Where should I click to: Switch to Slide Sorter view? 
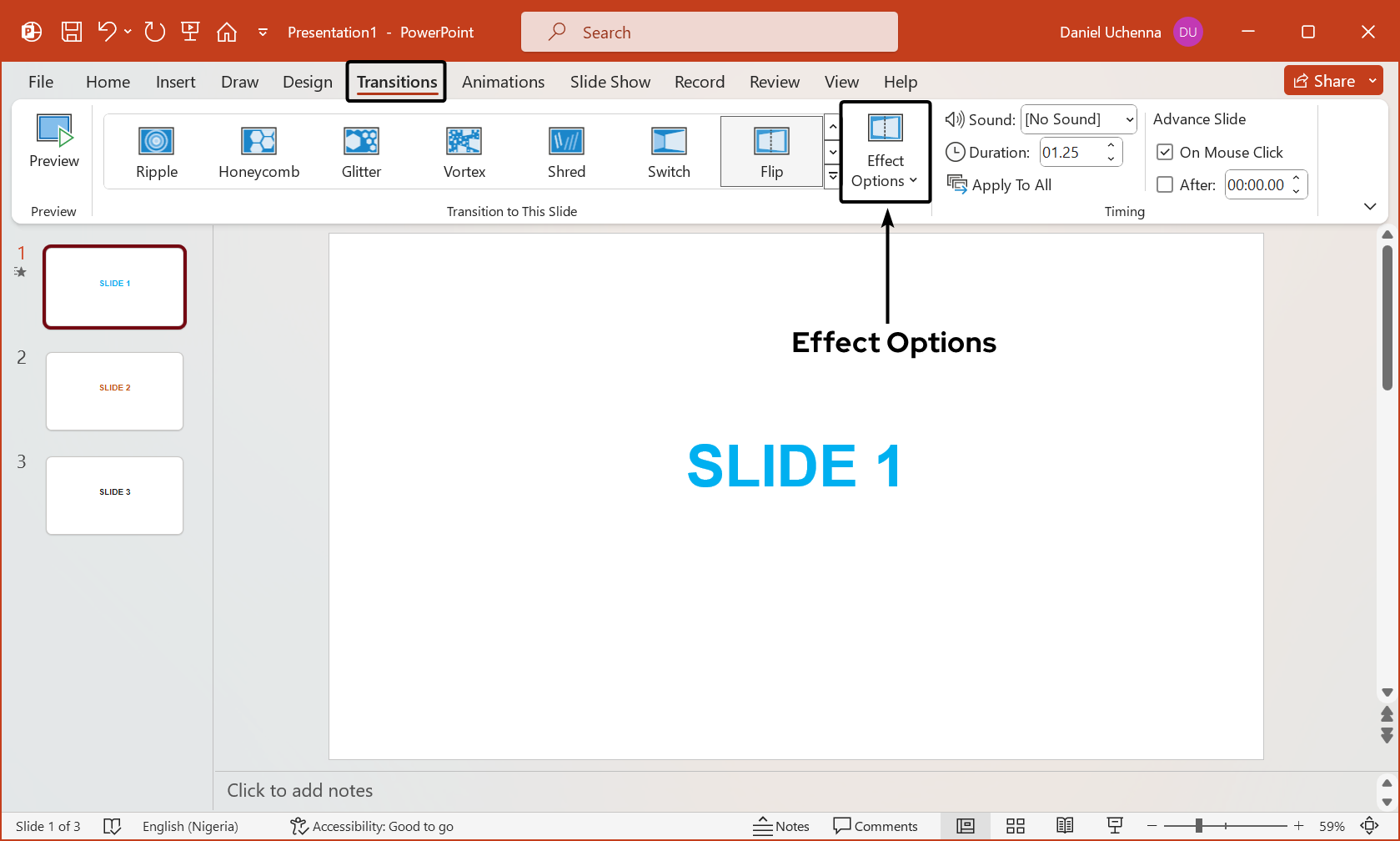(1015, 826)
